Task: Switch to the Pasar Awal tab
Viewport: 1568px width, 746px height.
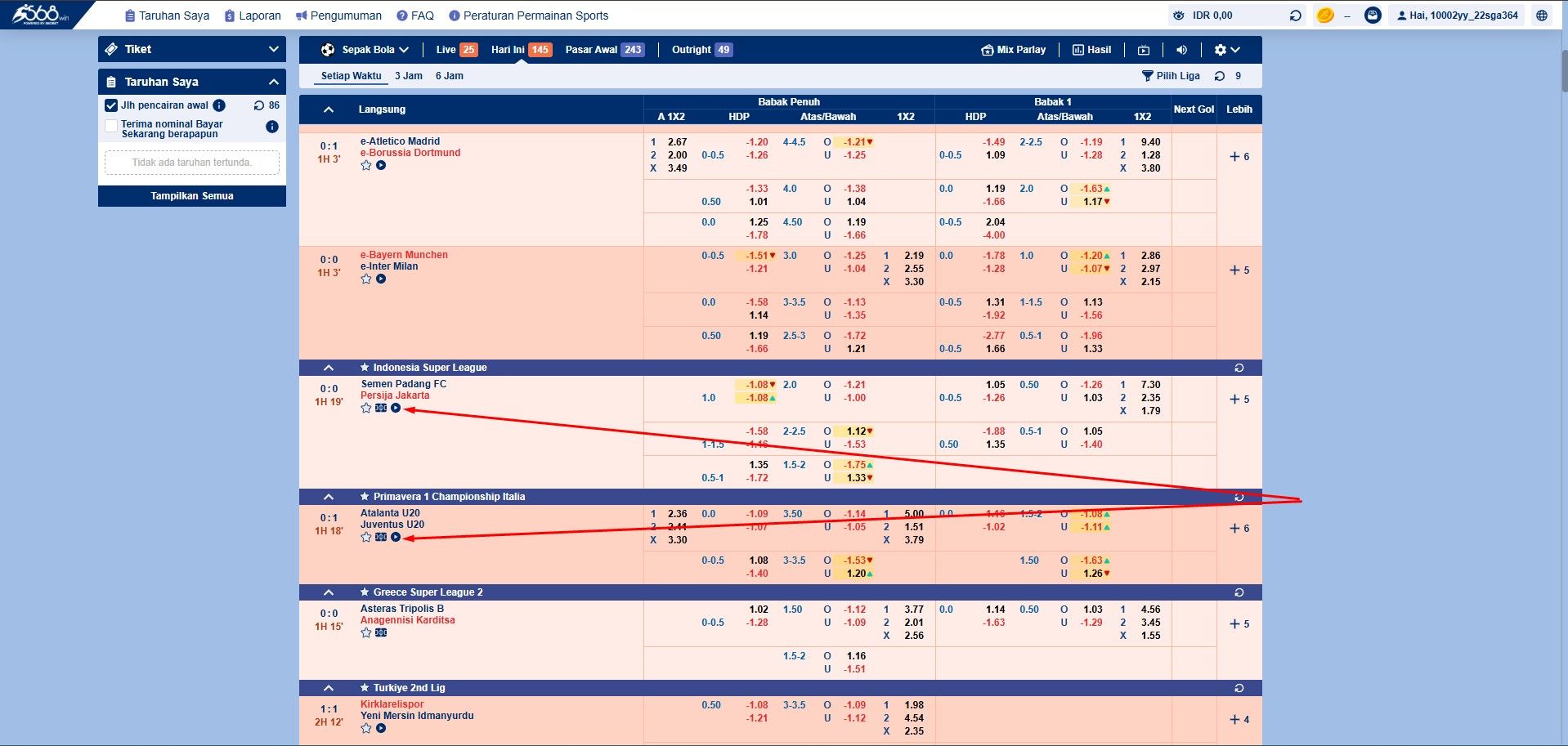Action: pyautogui.click(x=605, y=50)
